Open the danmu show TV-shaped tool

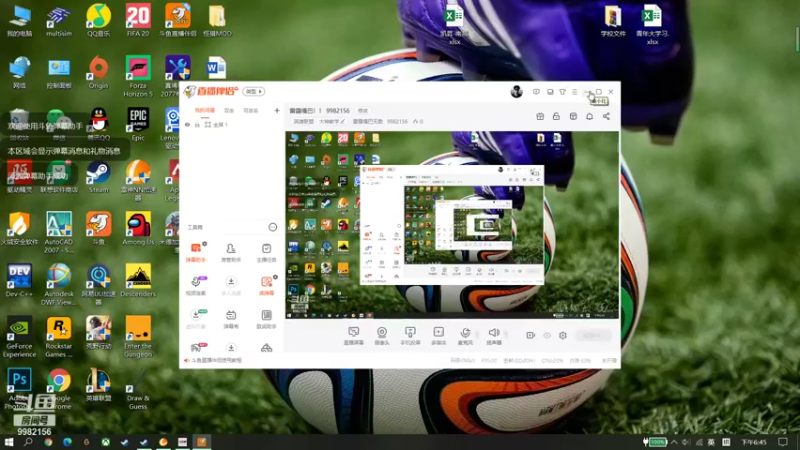pos(231,319)
